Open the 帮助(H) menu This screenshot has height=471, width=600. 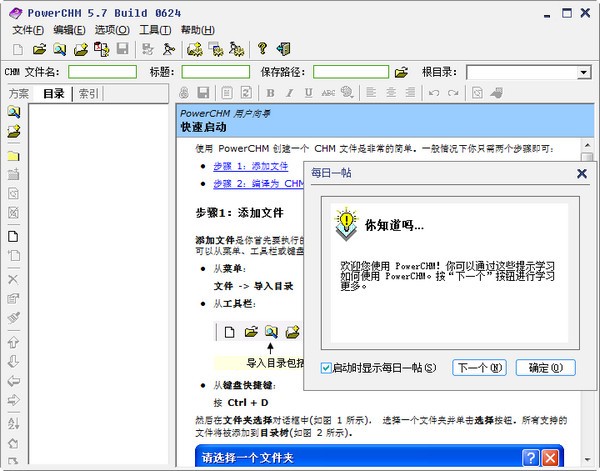[197, 30]
